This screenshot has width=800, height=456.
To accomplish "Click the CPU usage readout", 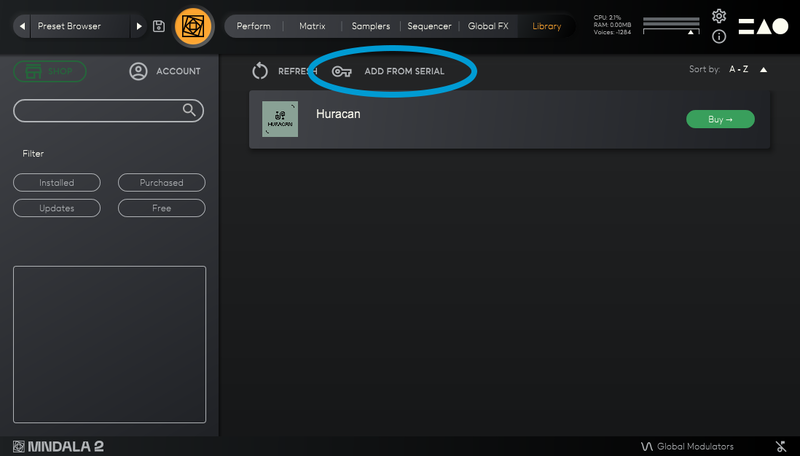I will [607, 17].
